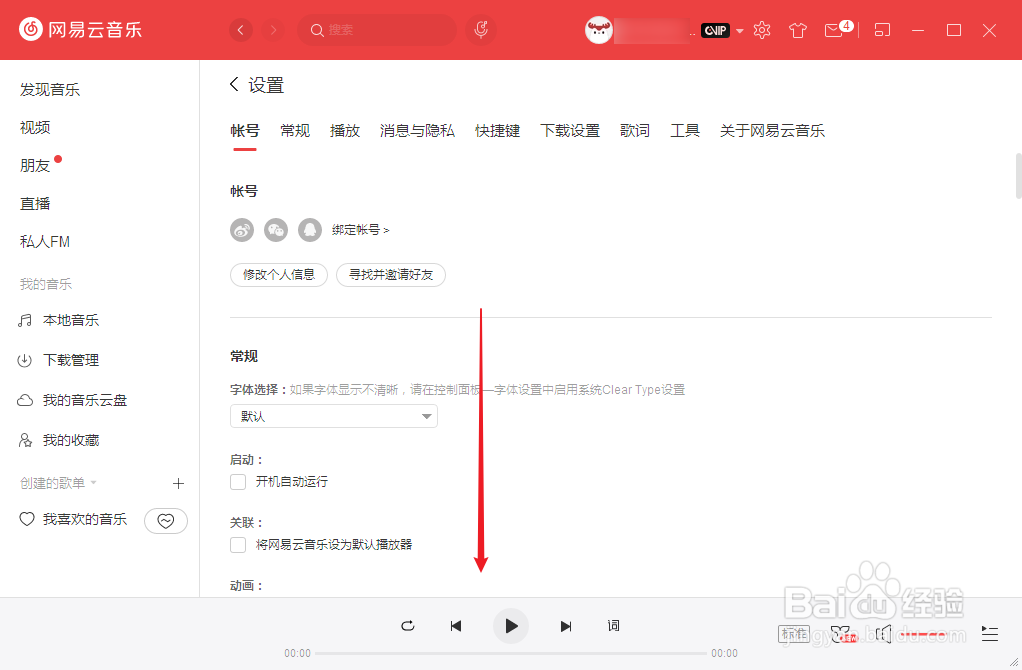Screen dimensions: 1022x670
Task: Open the 快捷键 tab
Action: 497,131
